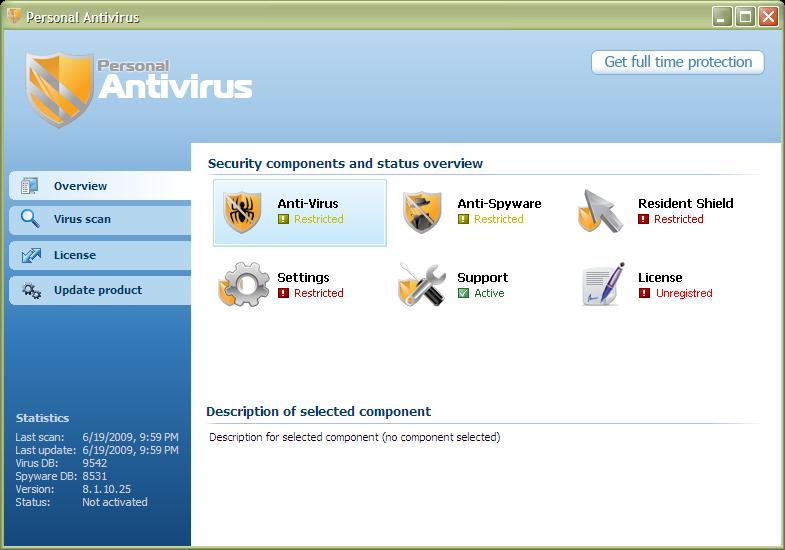The height and width of the screenshot is (550, 785).
Task: Click the Anti-Spyware spy shield icon
Action: tap(422, 212)
